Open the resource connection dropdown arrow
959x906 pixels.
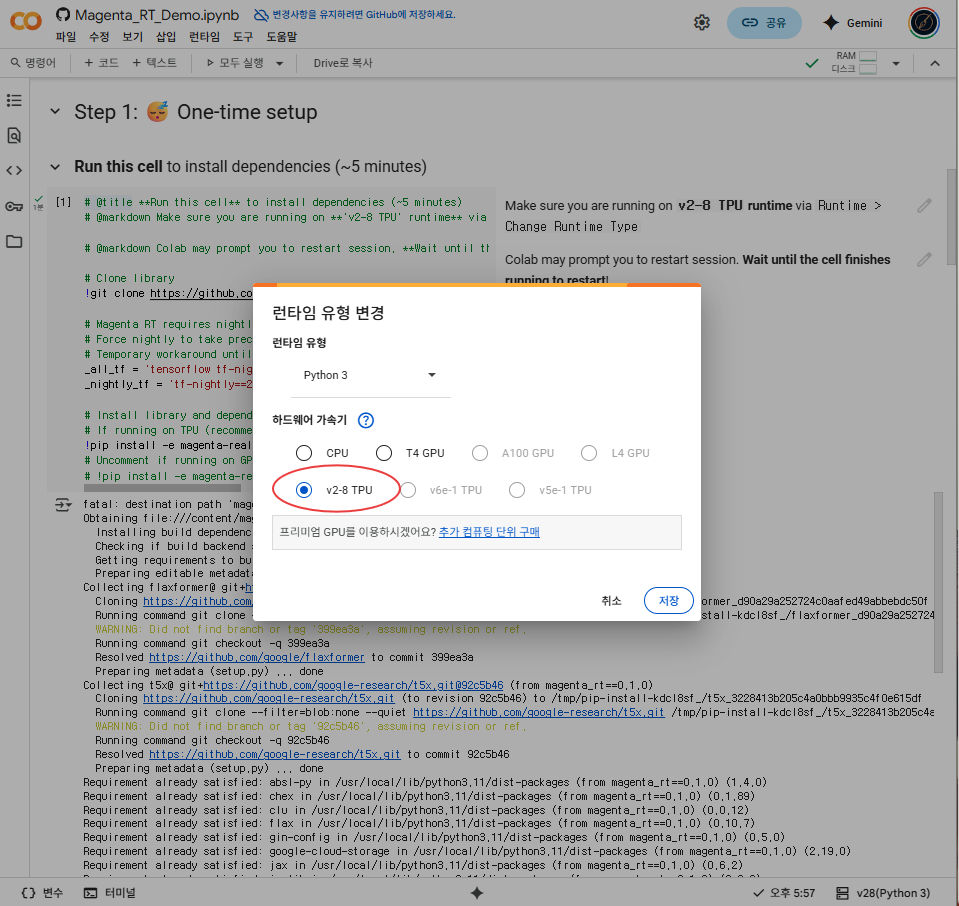(895, 63)
